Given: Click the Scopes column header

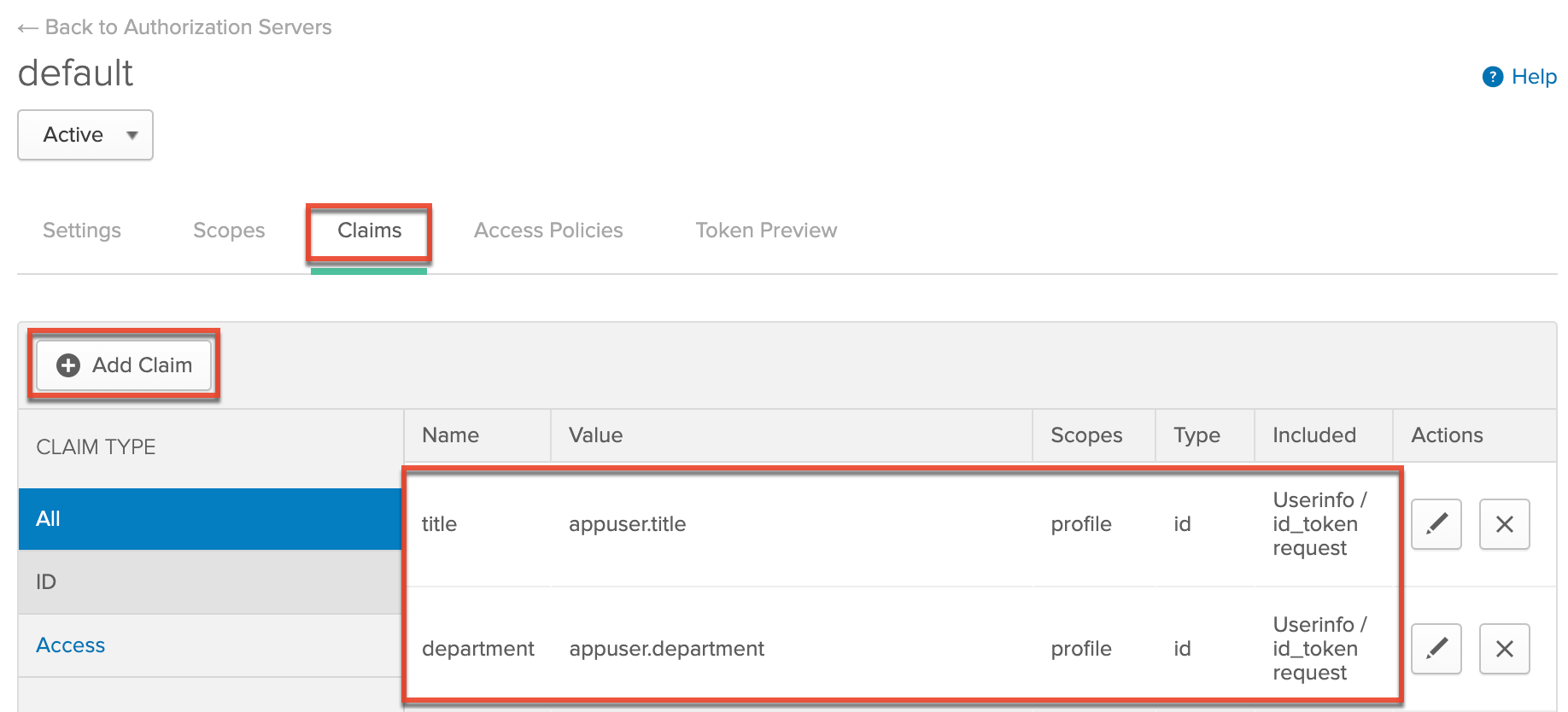Looking at the screenshot, I should pyautogui.click(x=1086, y=435).
